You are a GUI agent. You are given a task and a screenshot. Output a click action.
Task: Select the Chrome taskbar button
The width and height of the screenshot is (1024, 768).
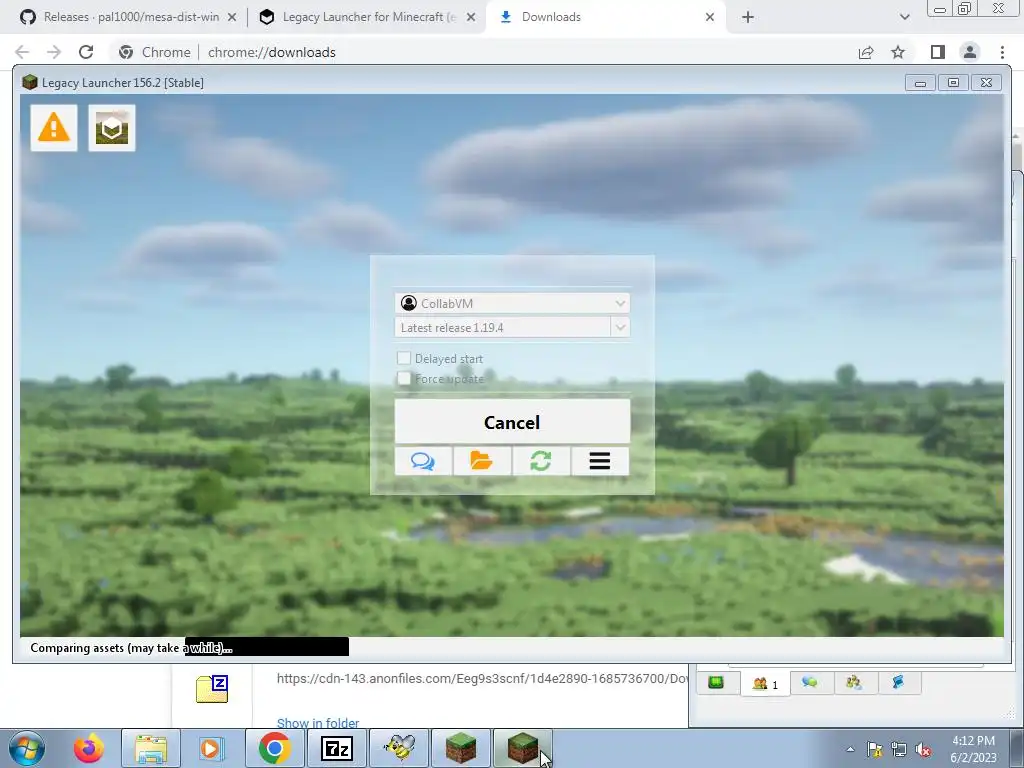(274, 748)
